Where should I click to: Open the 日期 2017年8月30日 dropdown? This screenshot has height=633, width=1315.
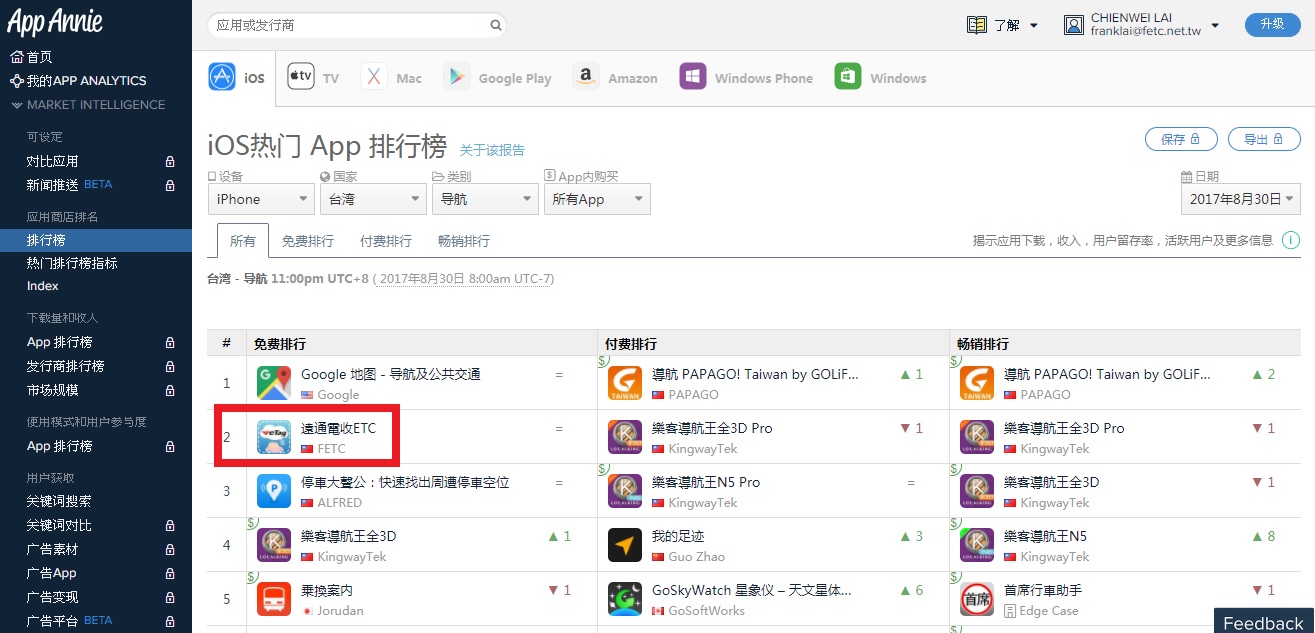click(1240, 199)
